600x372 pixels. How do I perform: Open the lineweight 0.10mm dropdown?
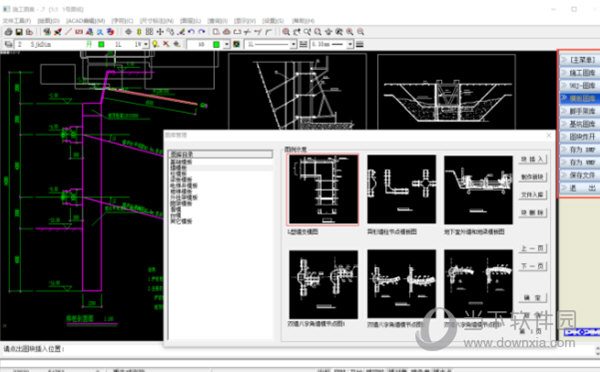pos(350,44)
